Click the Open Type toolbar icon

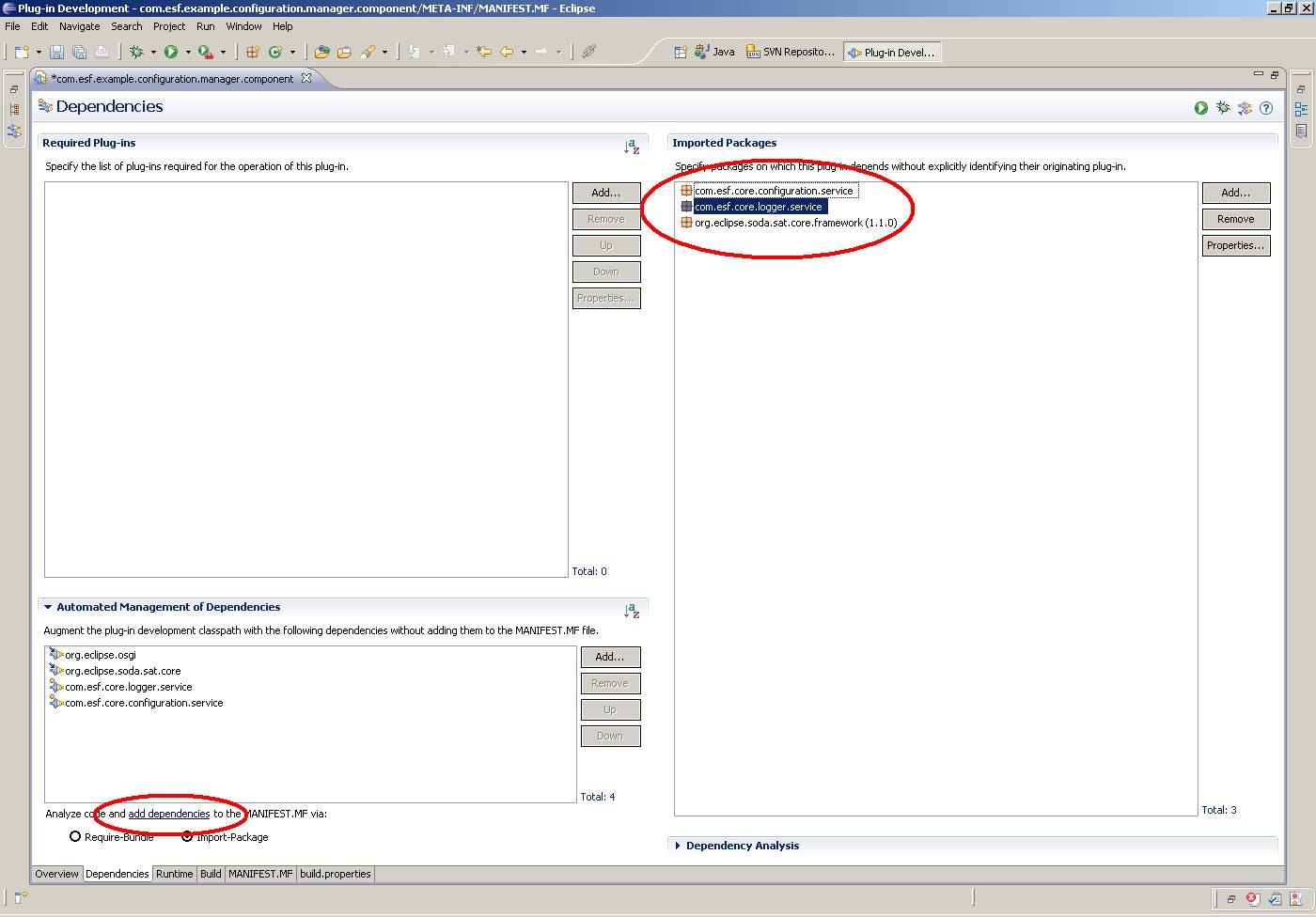(x=321, y=52)
